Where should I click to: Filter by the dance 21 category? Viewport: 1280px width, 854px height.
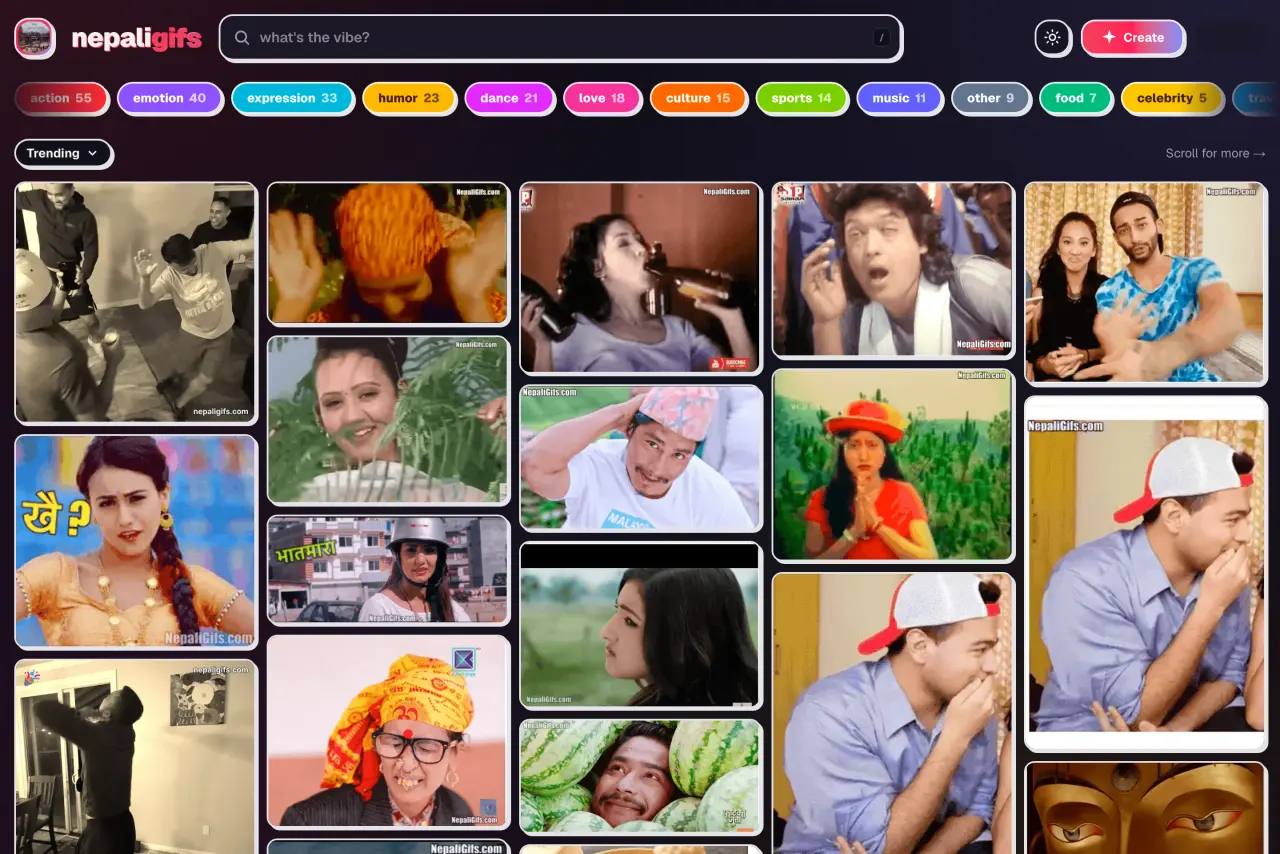pos(509,98)
